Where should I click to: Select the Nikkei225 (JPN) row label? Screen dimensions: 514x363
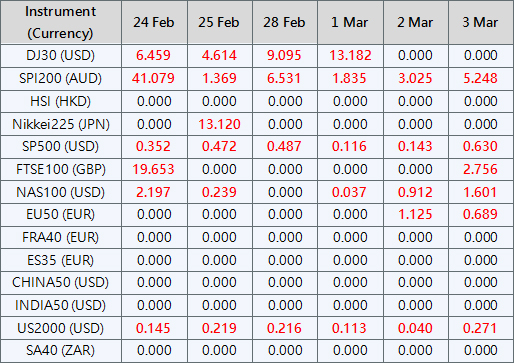tap(61, 124)
